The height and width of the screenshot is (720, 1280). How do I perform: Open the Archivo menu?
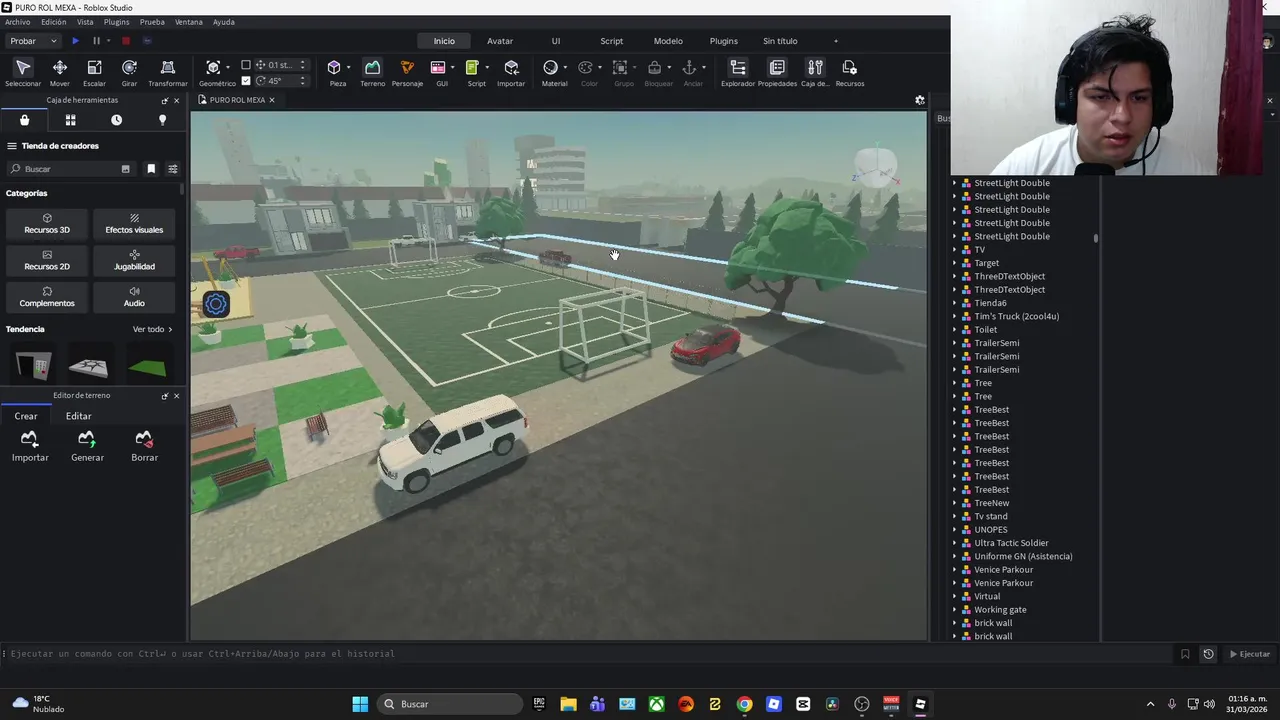click(x=17, y=22)
